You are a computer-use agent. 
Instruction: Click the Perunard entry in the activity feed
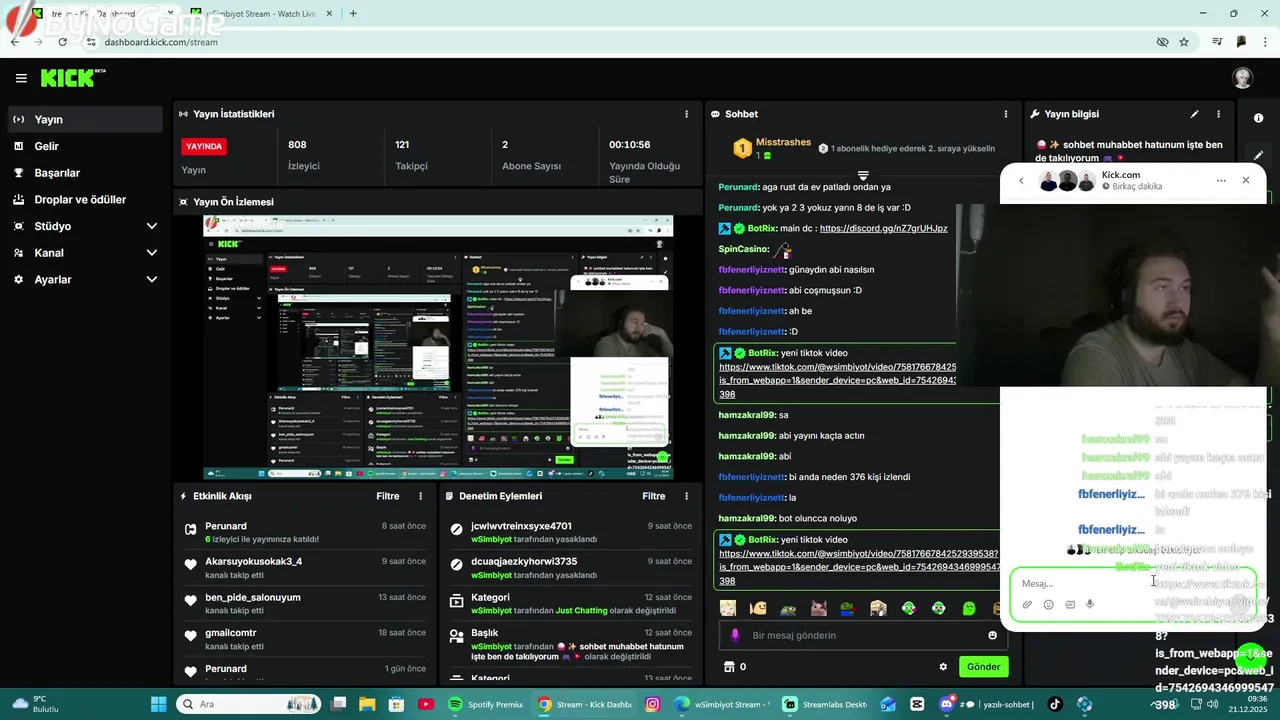pos(305,532)
